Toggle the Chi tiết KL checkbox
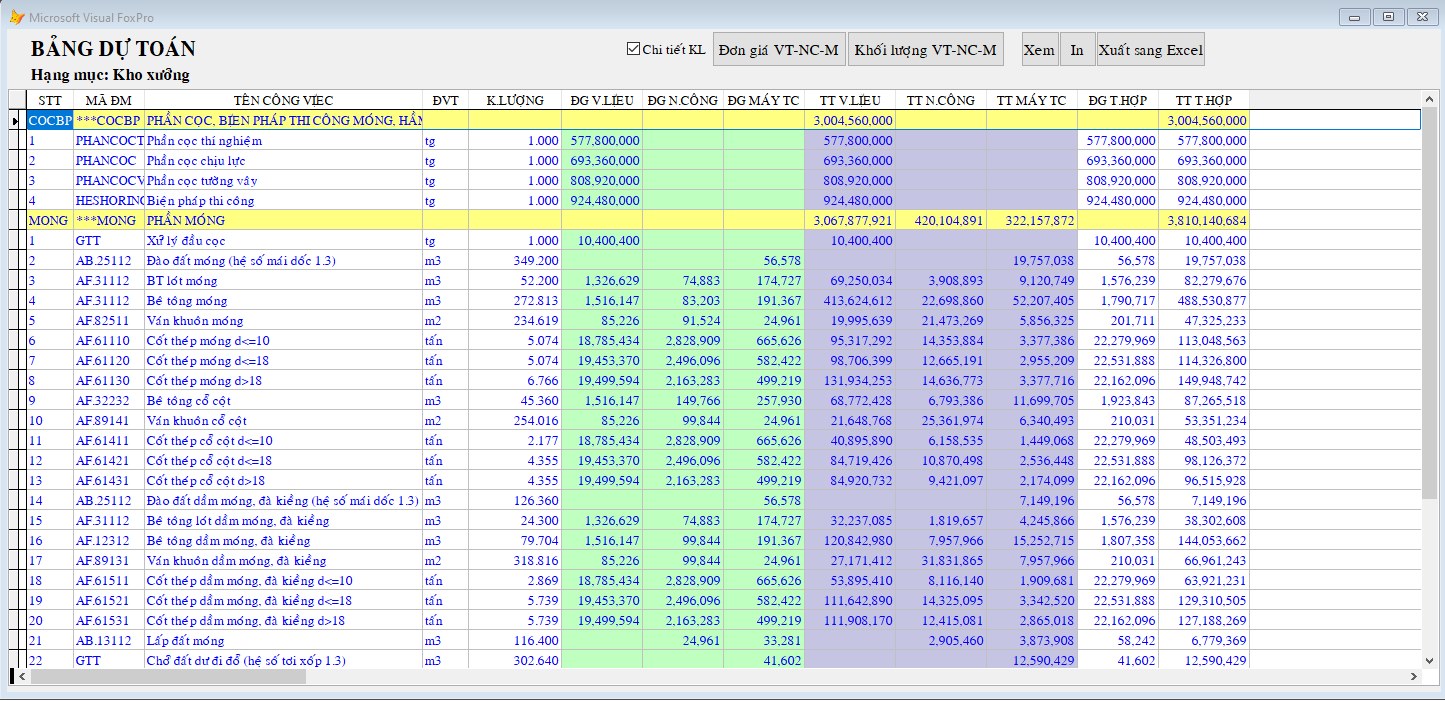1445x701 pixels. click(x=633, y=49)
